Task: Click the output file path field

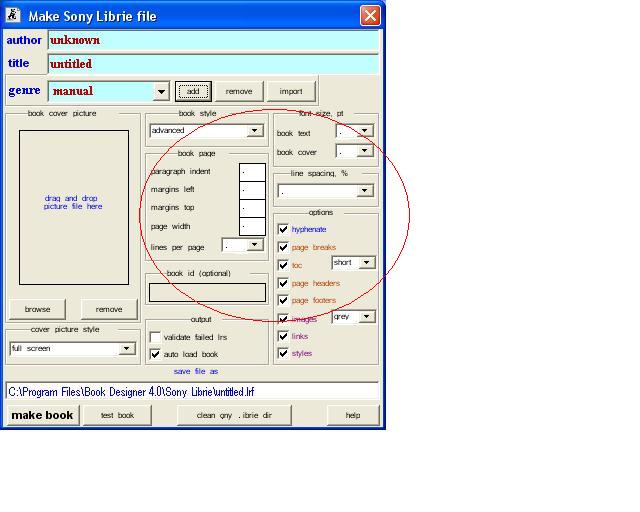Action: click(193, 392)
